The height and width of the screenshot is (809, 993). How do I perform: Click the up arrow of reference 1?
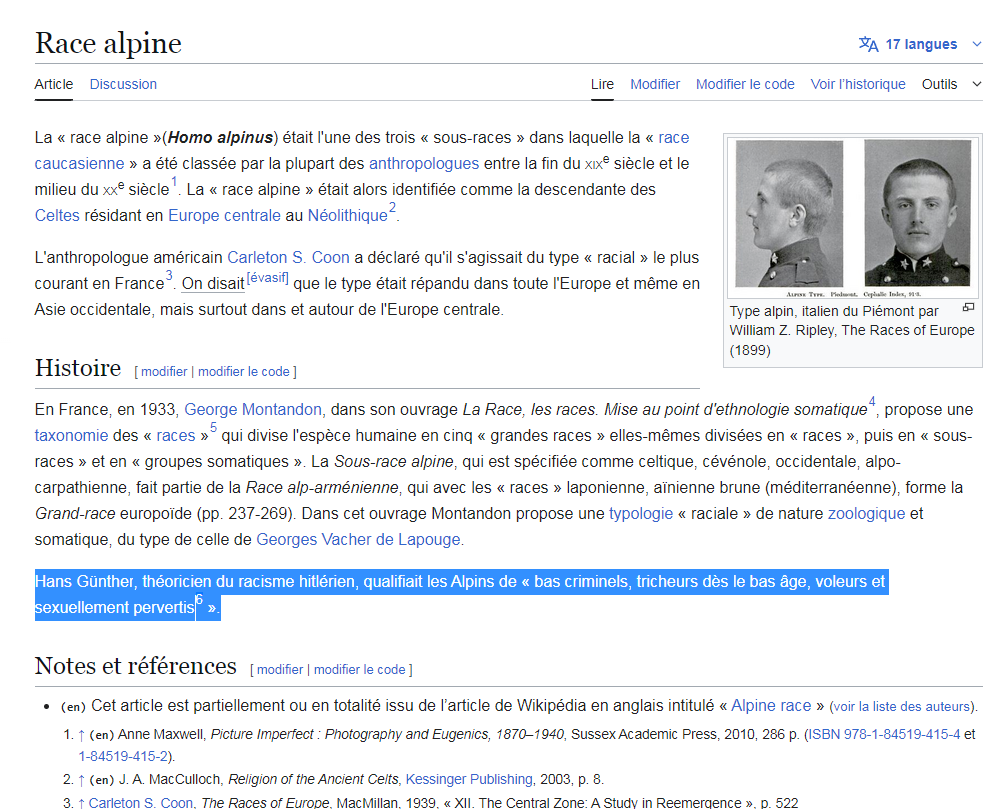pyautogui.click(x=81, y=735)
